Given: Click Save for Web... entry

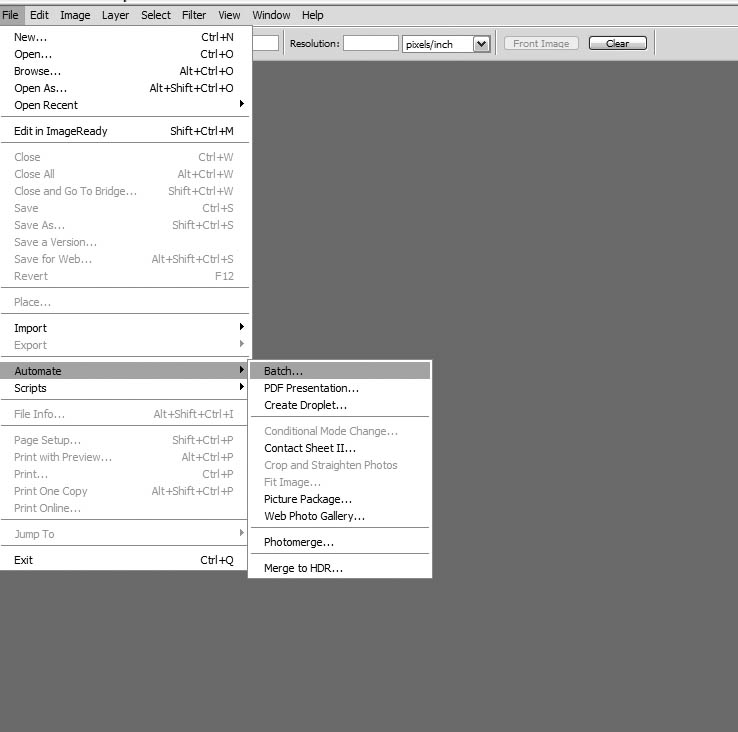Looking at the screenshot, I should 124,259.
